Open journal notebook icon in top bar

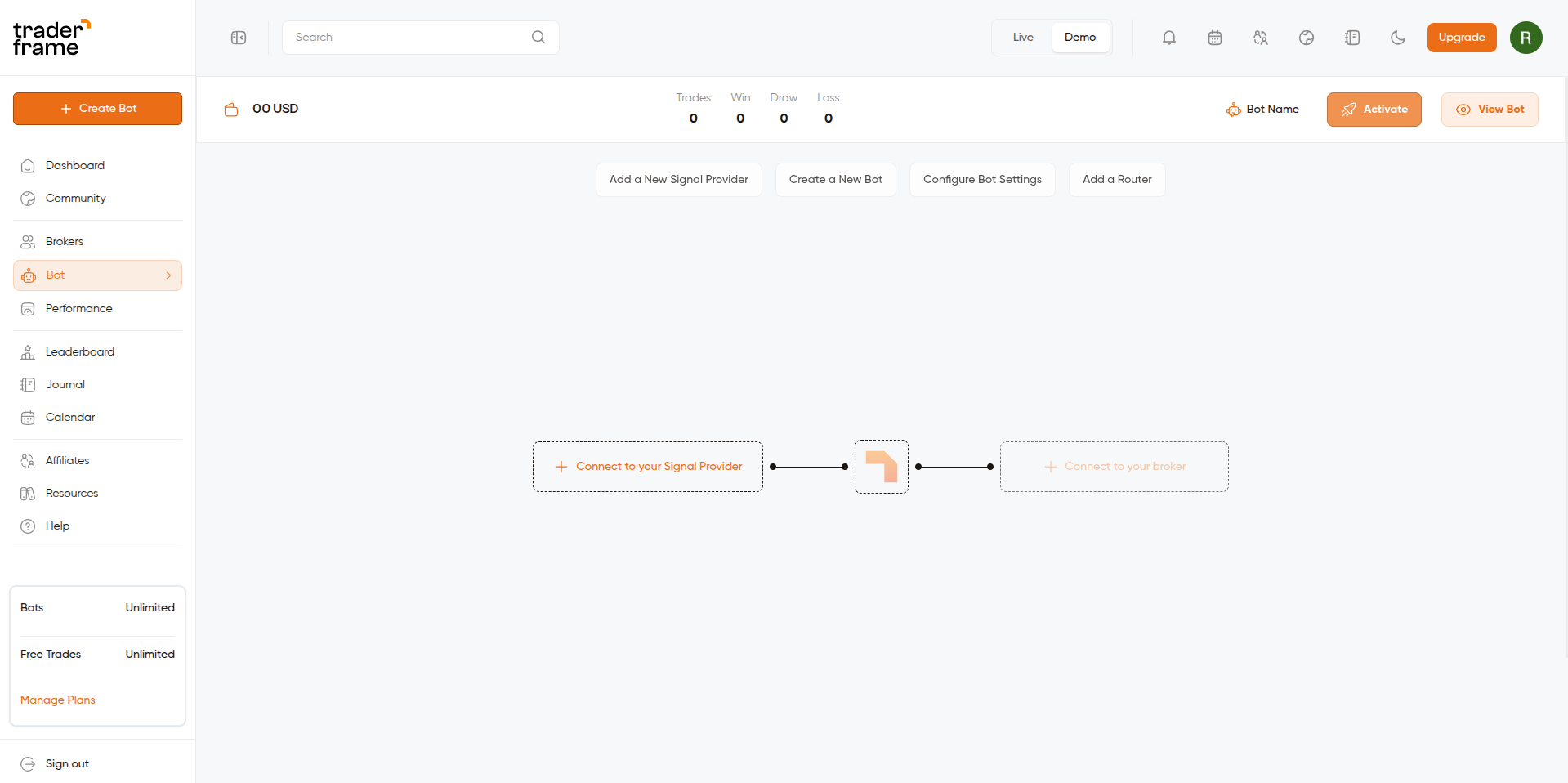(1352, 38)
